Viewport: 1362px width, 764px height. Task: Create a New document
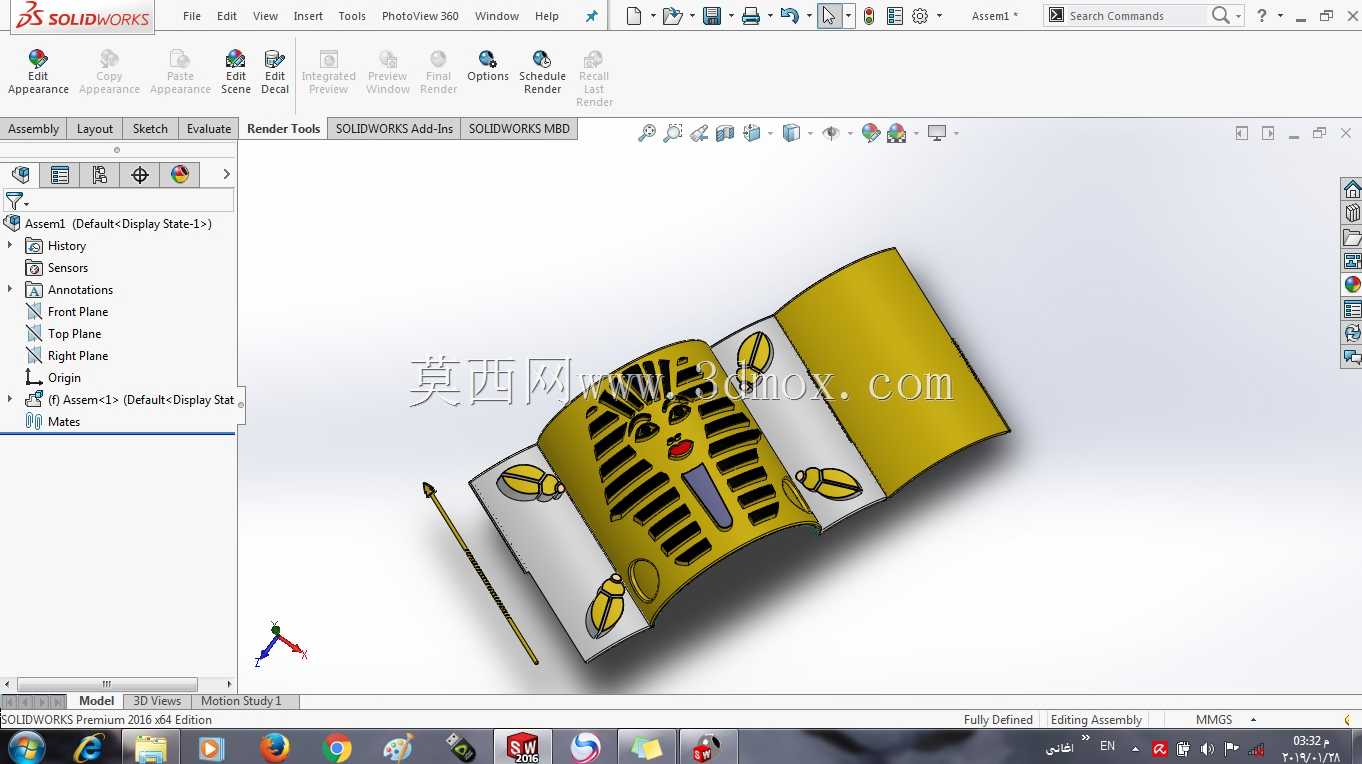[x=634, y=16]
